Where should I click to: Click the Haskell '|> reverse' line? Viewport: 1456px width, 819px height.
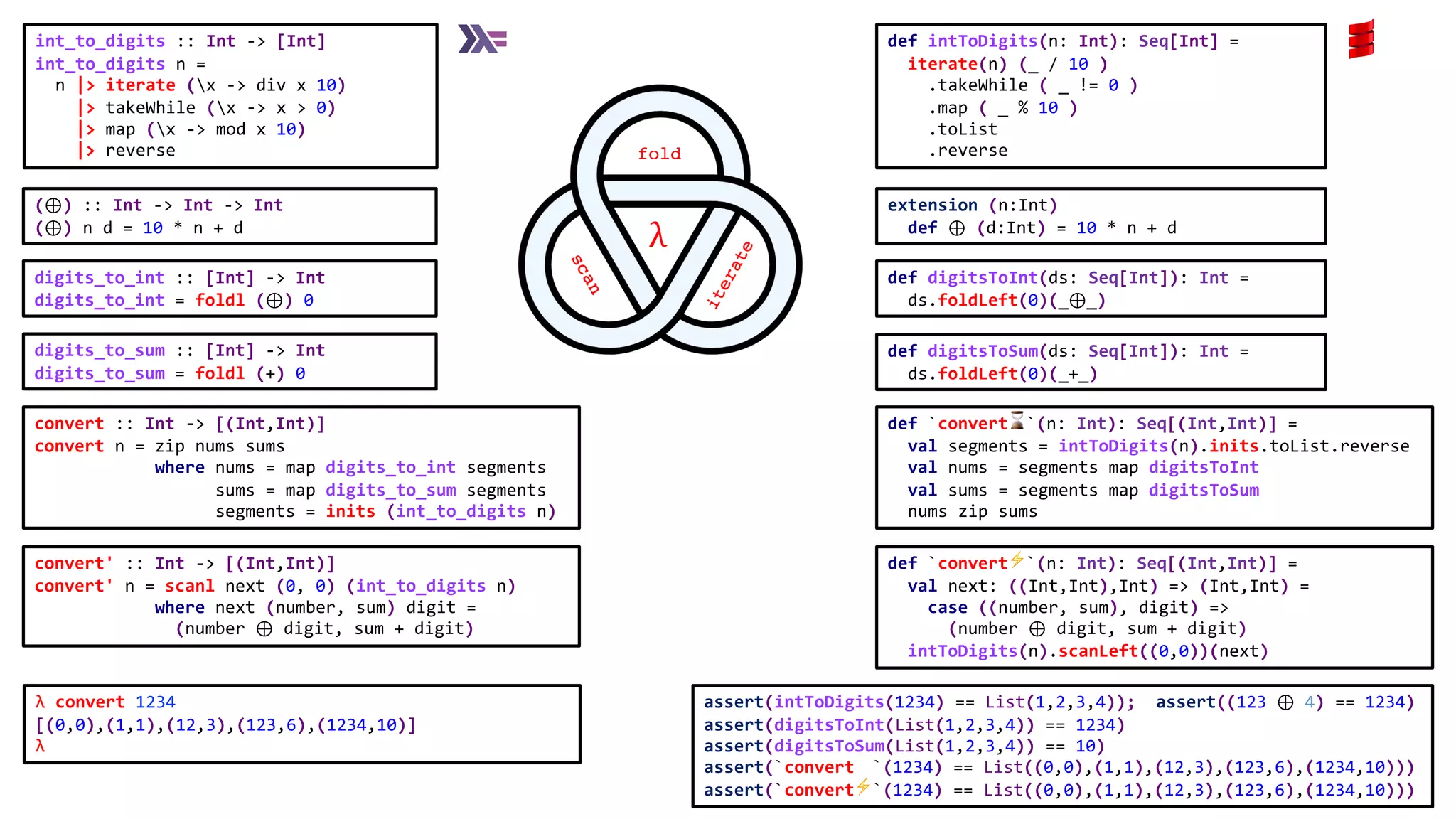127,151
